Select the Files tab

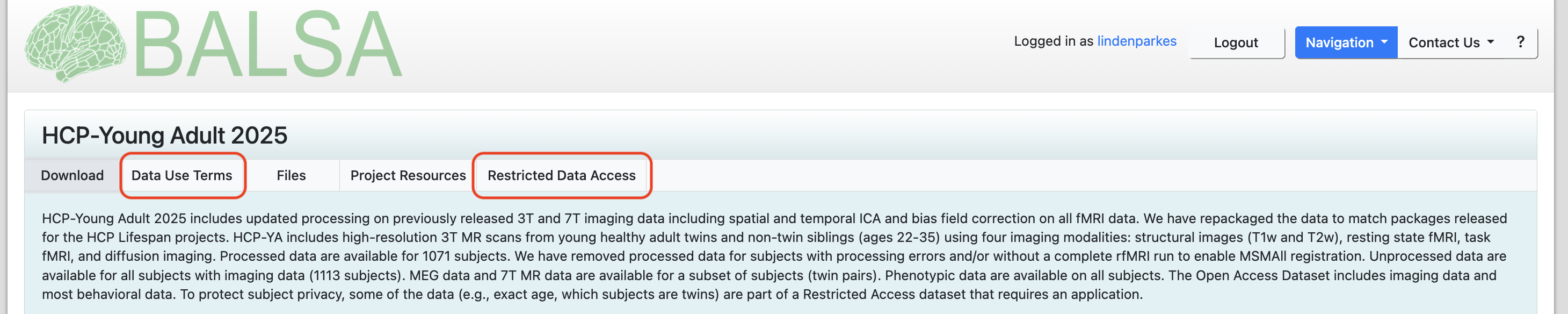(291, 176)
